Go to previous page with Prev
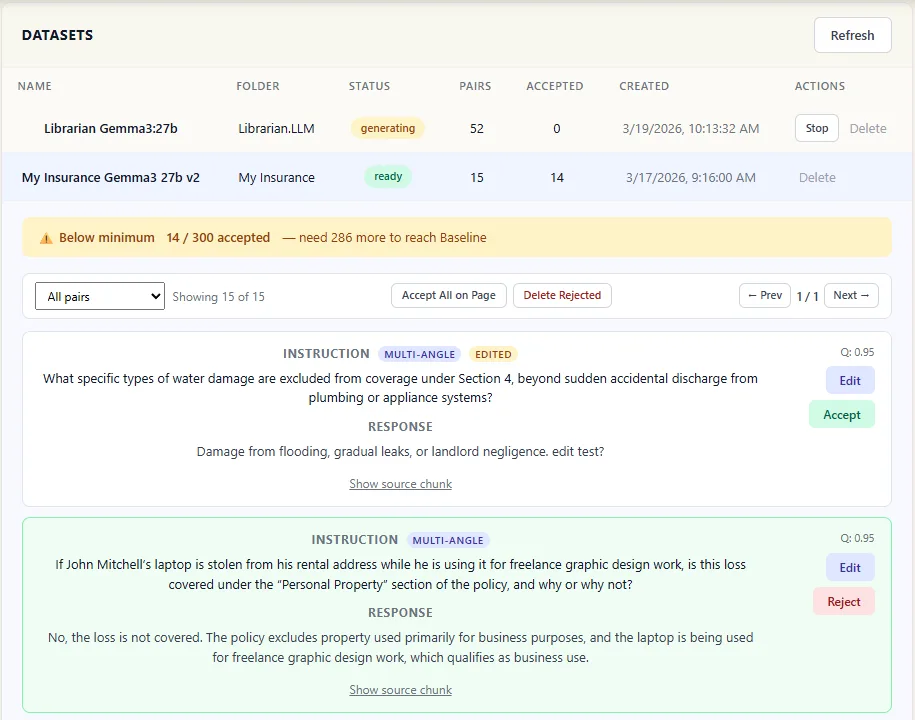 [765, 295]
